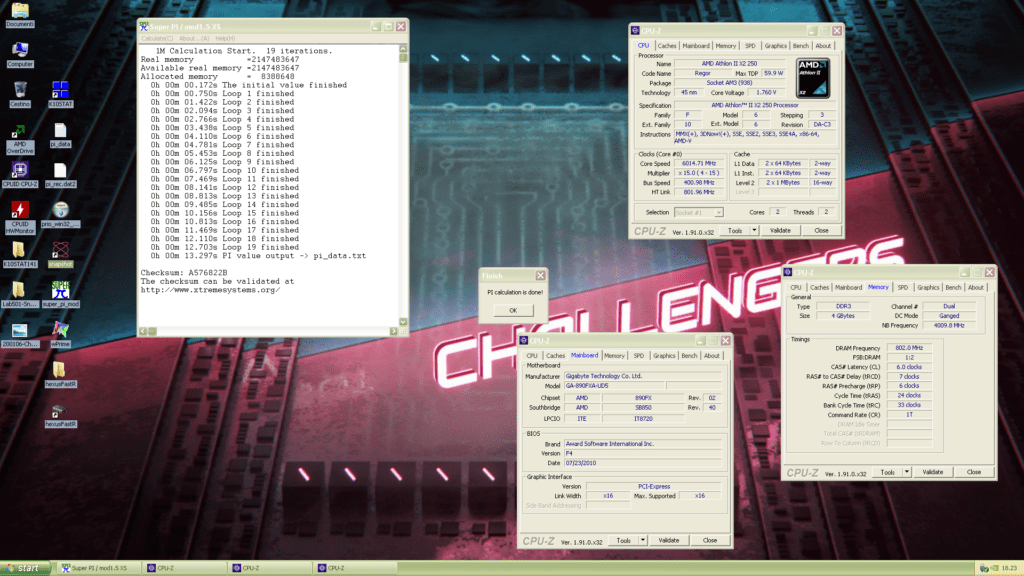Switch to the Super PI taskbar item

coord(98,568)
